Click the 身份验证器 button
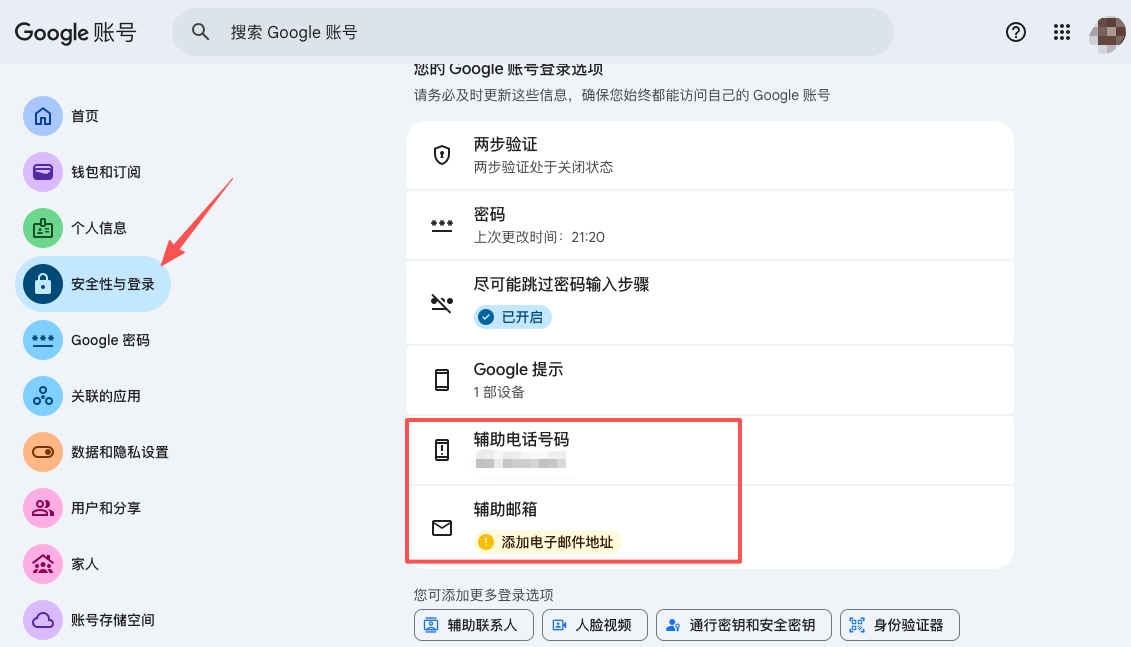Screen dimensions: 1131x647 point(899,625)
